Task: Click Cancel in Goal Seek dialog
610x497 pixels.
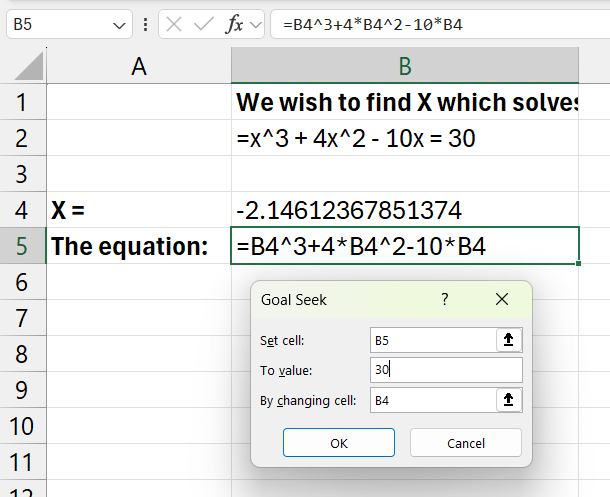Action: [x=466, y=443]
